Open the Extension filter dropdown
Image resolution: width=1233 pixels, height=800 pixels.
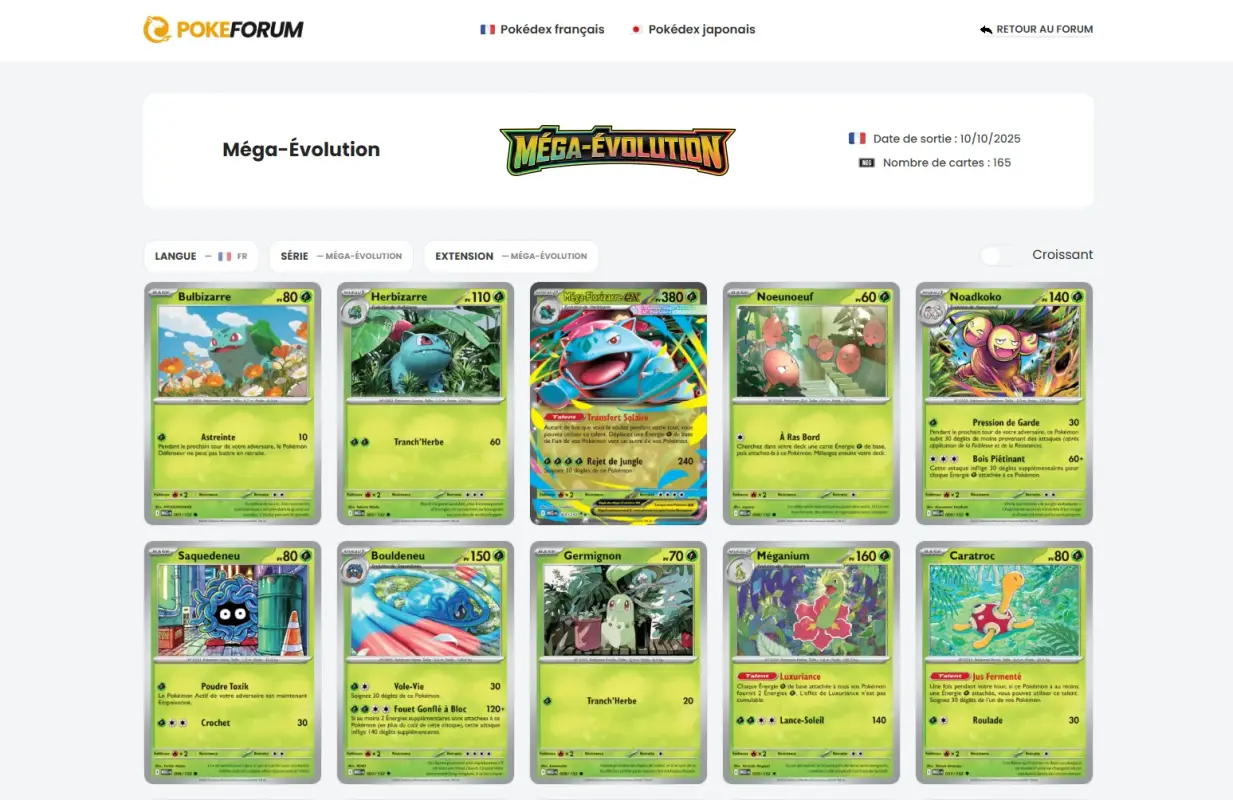coord(511,256)
